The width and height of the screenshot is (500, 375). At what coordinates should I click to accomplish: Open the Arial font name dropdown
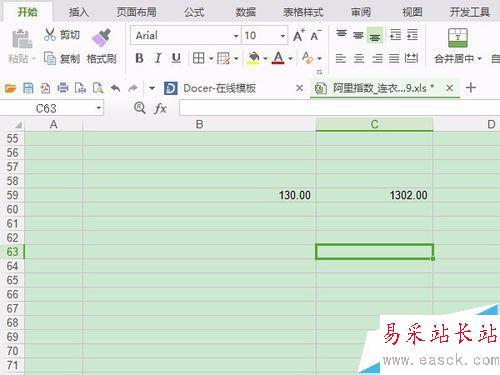tap(236, 36)
